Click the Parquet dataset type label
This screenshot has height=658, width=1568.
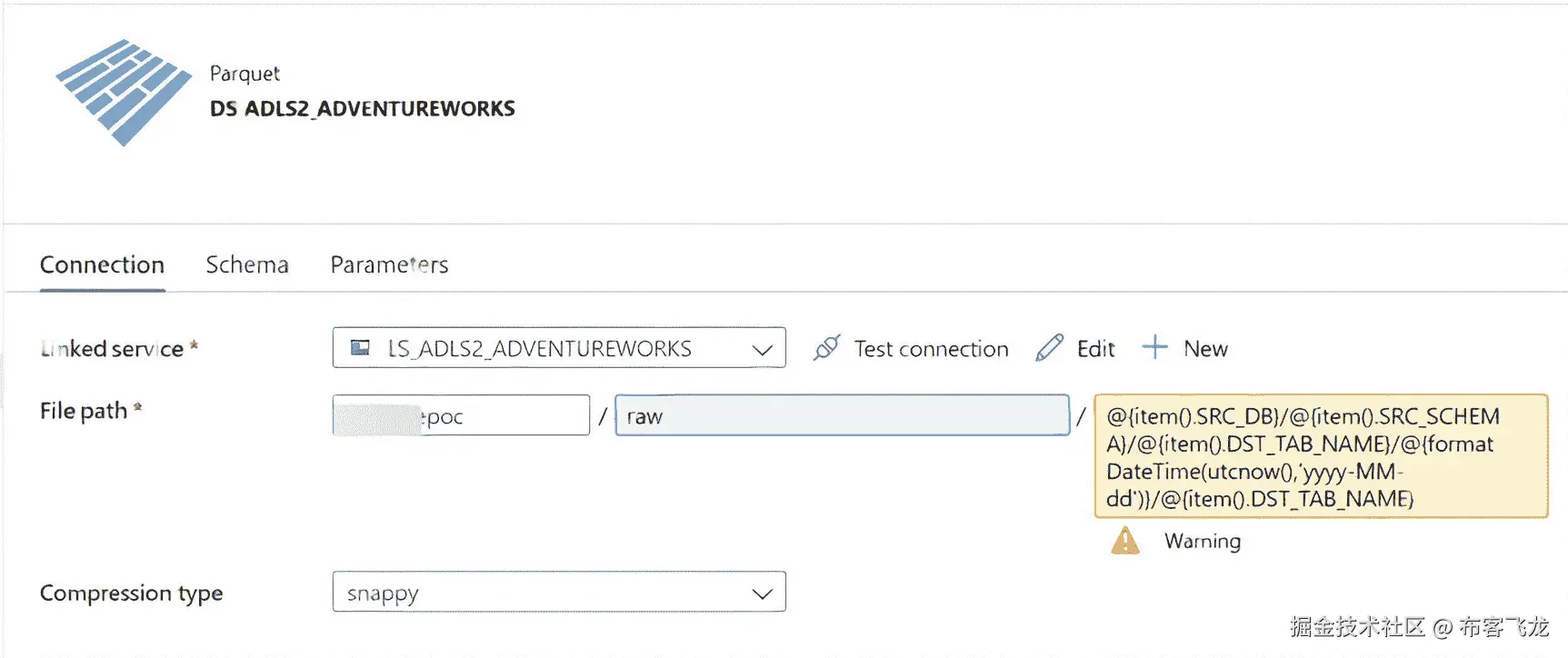pyautogui.click(x=245, y=74)
